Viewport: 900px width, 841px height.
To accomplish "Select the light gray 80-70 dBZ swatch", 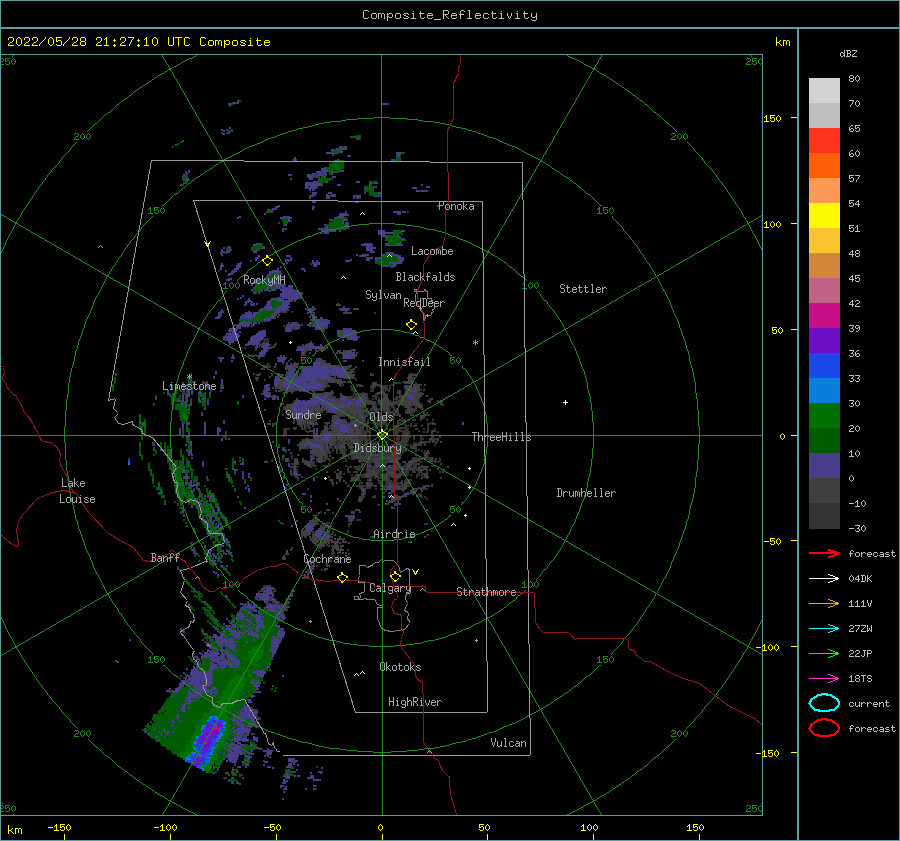I will tap(824, 91).
